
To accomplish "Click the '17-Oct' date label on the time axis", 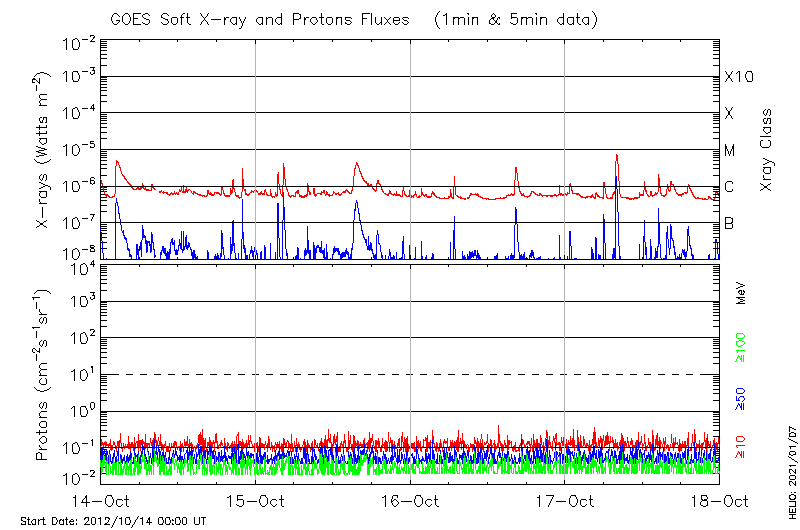I will (x=565, y=500).
